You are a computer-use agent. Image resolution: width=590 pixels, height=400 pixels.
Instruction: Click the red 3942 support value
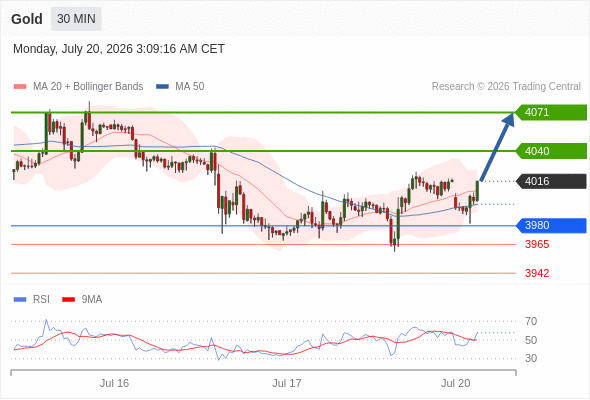(x=537, y=273)
